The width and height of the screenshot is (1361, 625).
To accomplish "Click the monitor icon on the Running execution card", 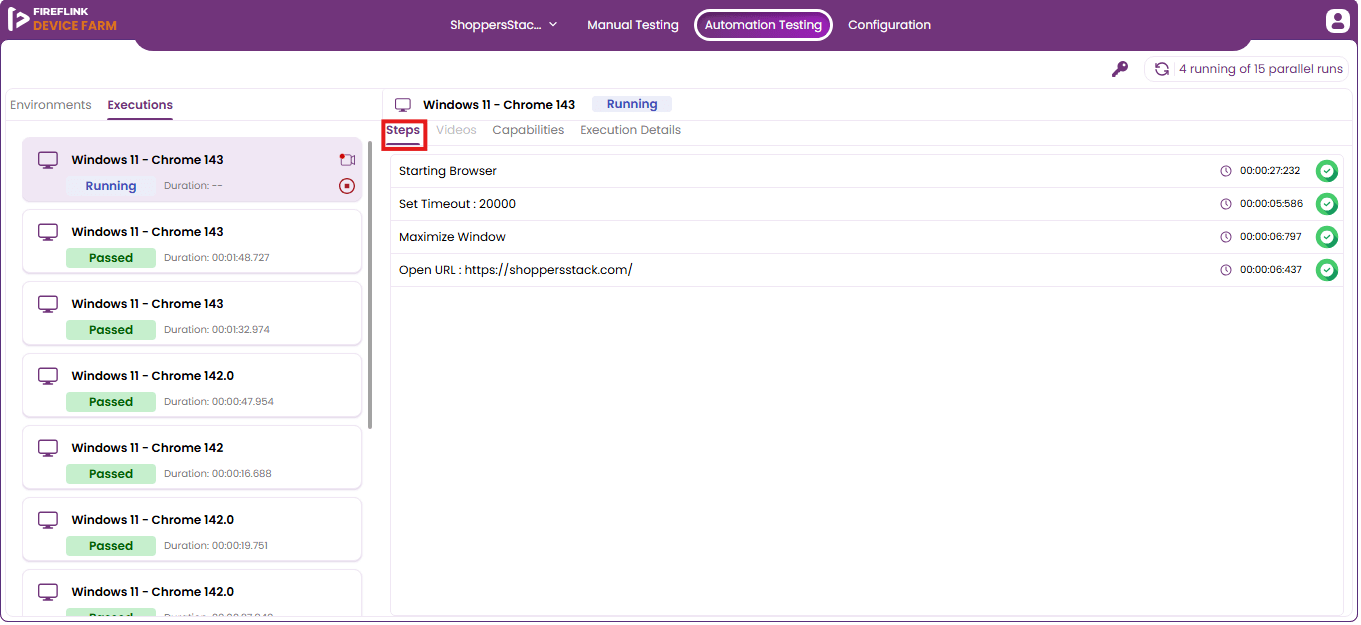I will click(x=48, y=160).
